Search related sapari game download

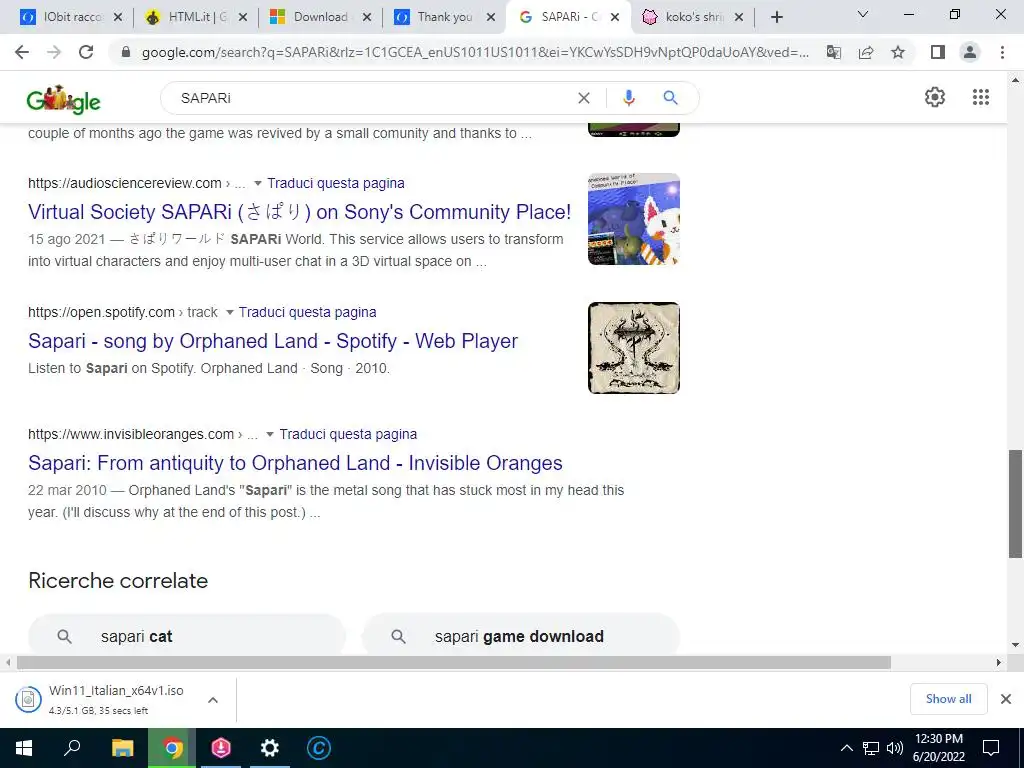point(520,636)
